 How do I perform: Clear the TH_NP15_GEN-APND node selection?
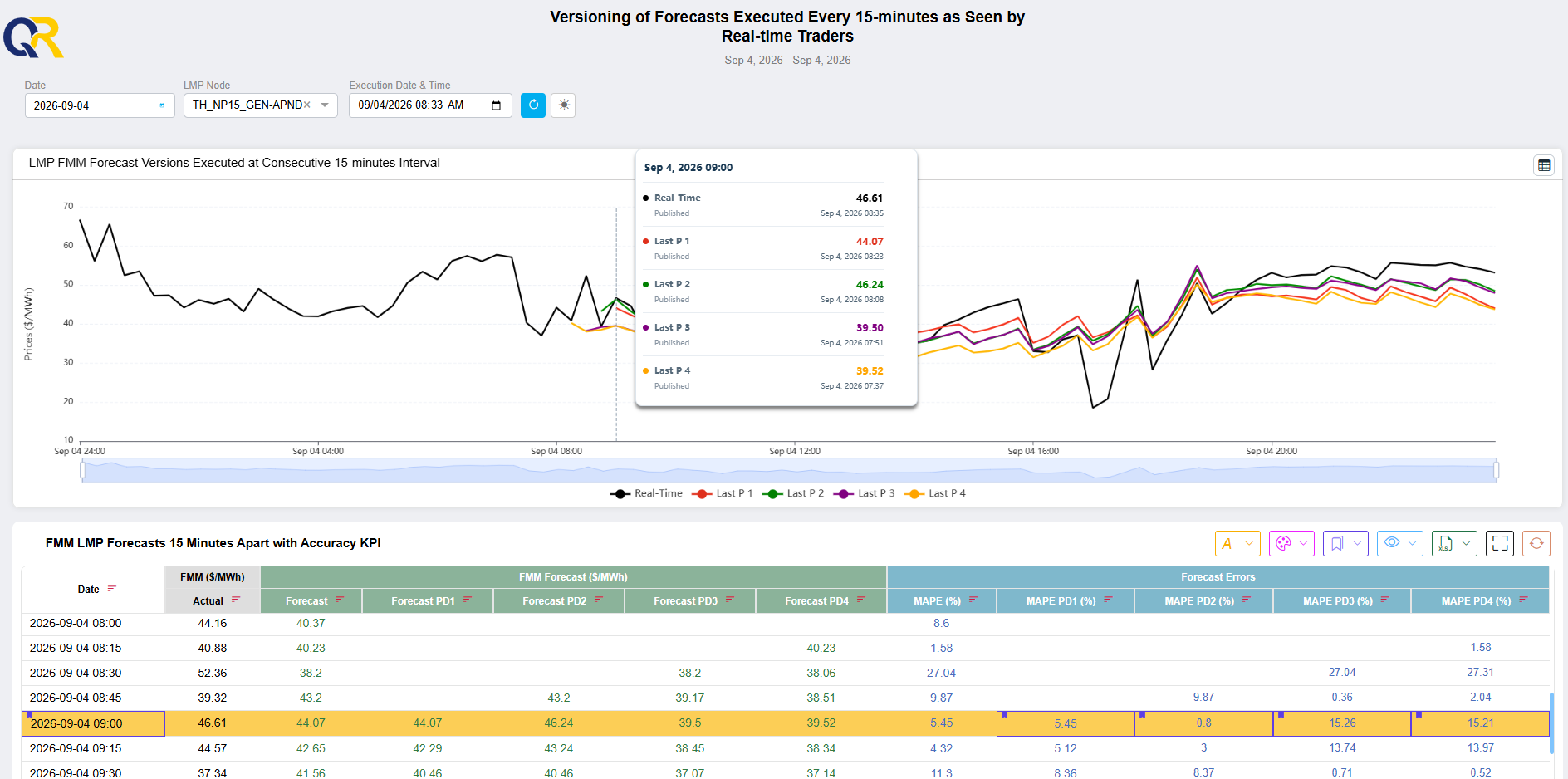[x=307, y=105]
